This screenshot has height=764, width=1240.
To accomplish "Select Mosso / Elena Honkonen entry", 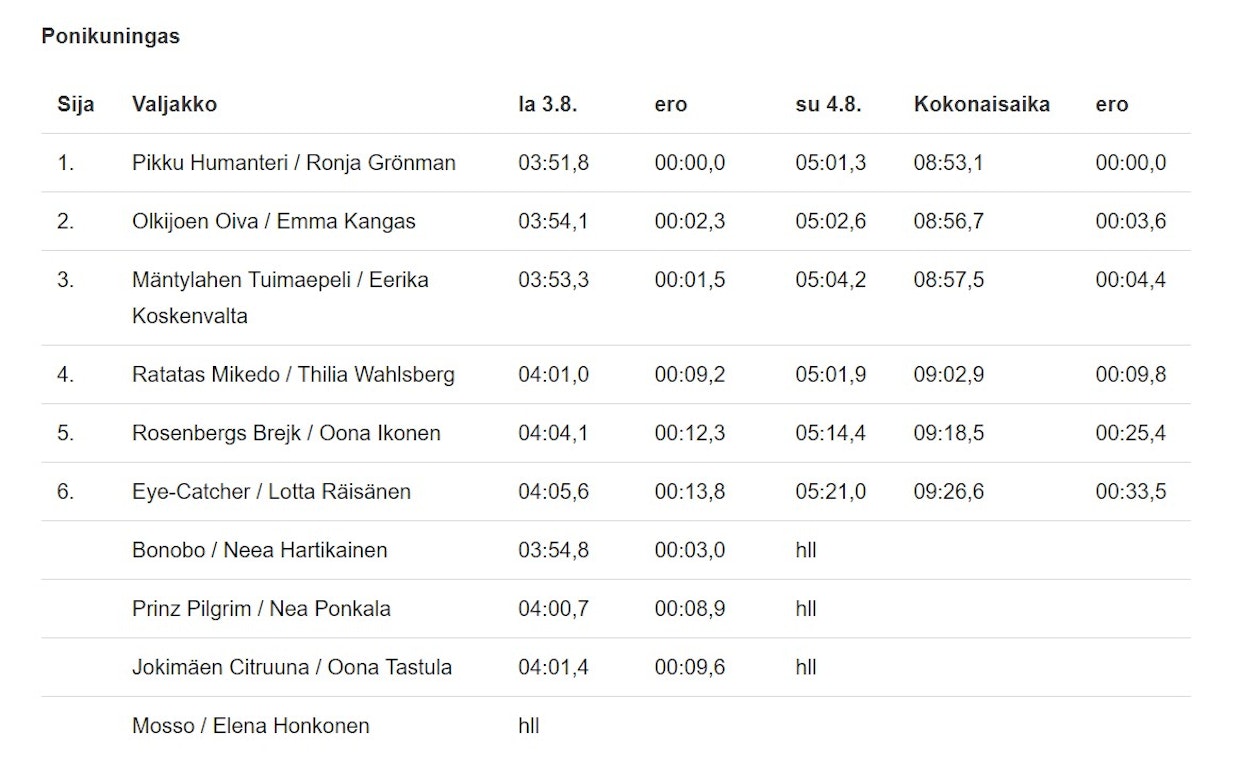I will pos(250,725).
